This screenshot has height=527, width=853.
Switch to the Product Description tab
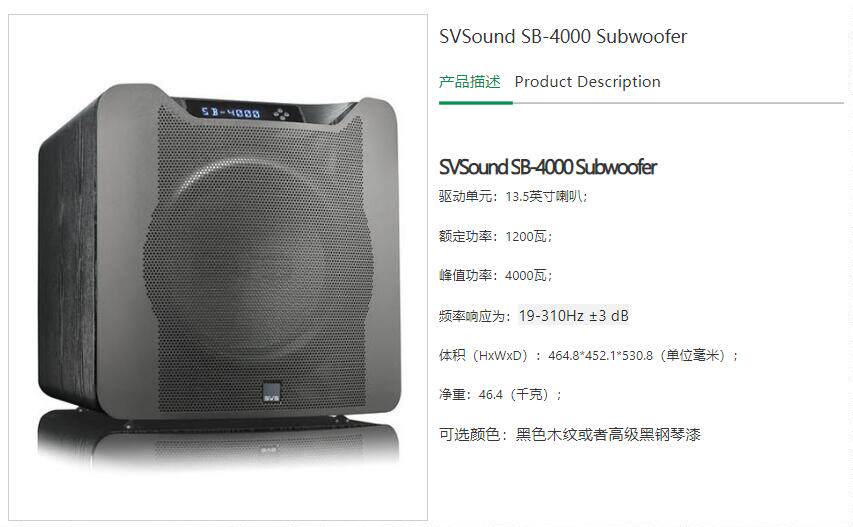(x=588, y=82)
